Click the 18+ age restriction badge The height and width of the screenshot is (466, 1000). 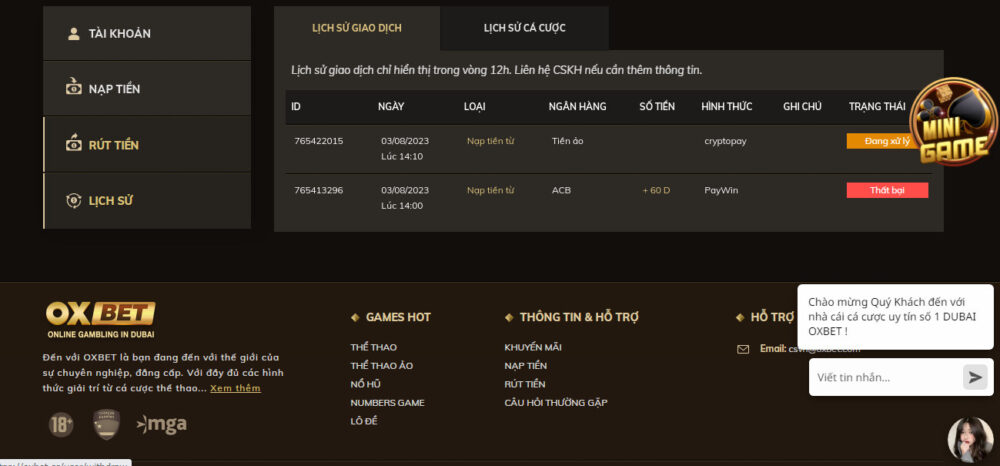[61, 424]
